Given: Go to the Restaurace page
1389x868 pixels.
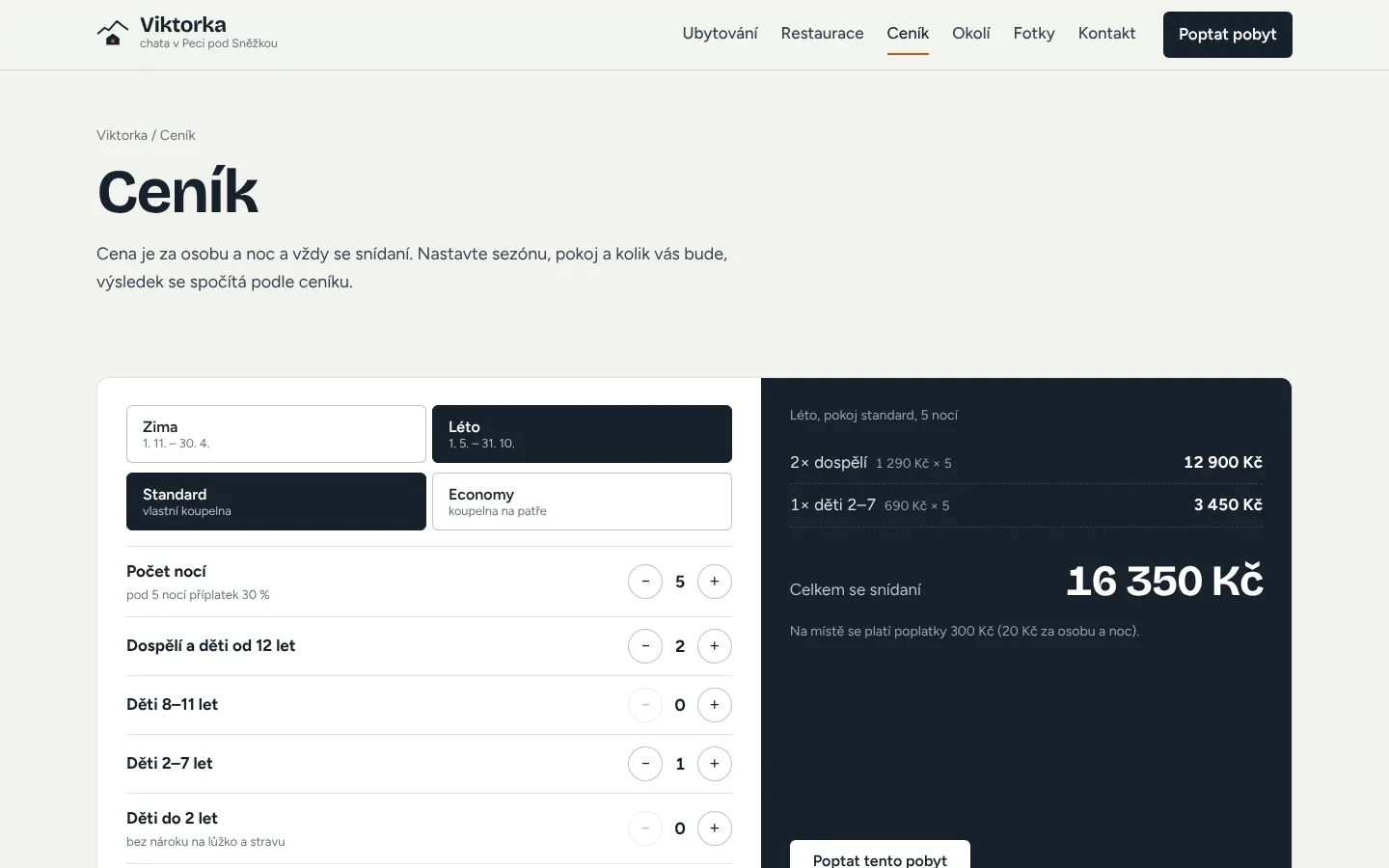Looking at the screenshot, I should 822,34.
